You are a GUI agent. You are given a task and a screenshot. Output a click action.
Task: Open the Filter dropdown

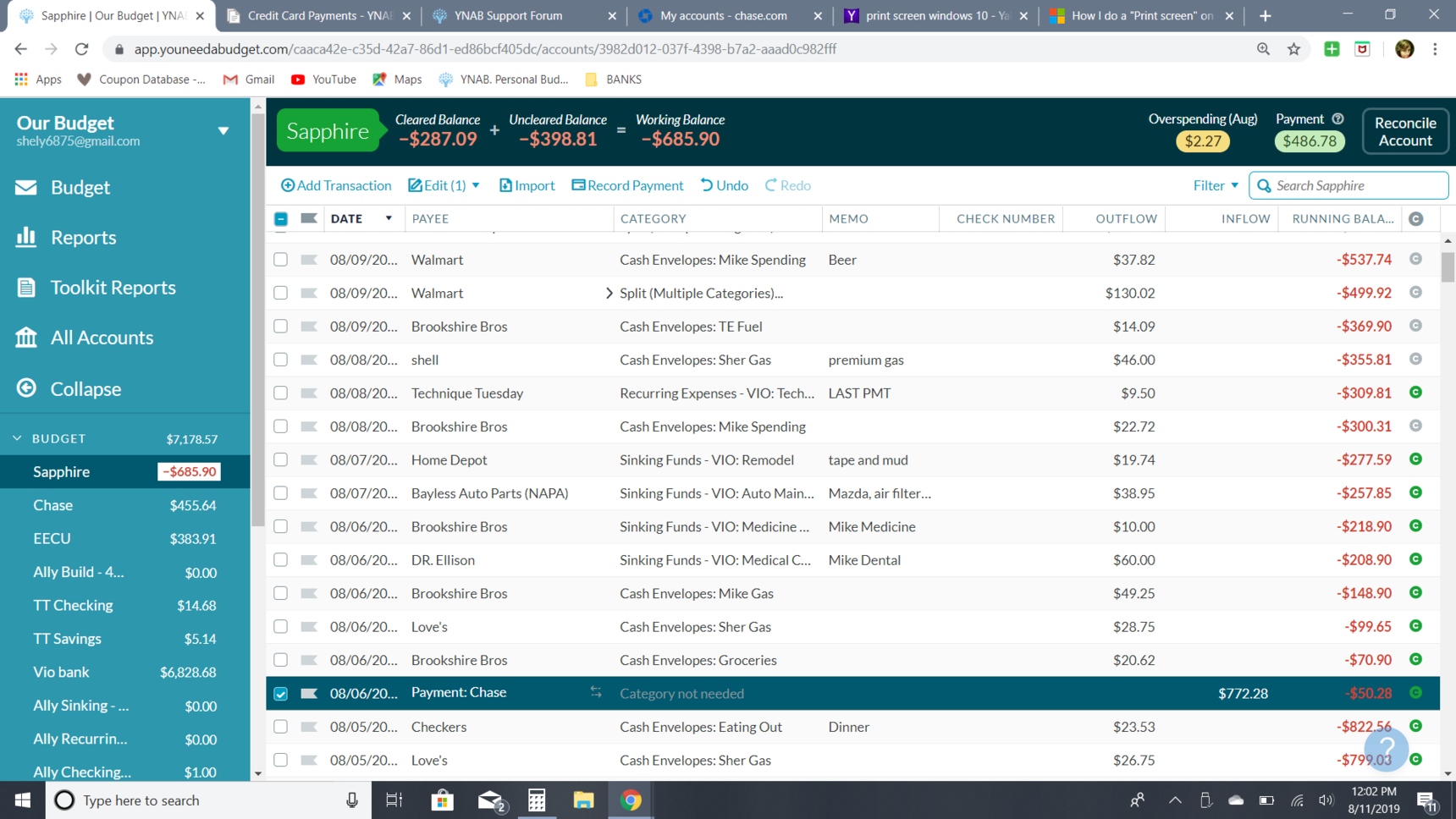pyautogui.click(x=1216, y=185)
